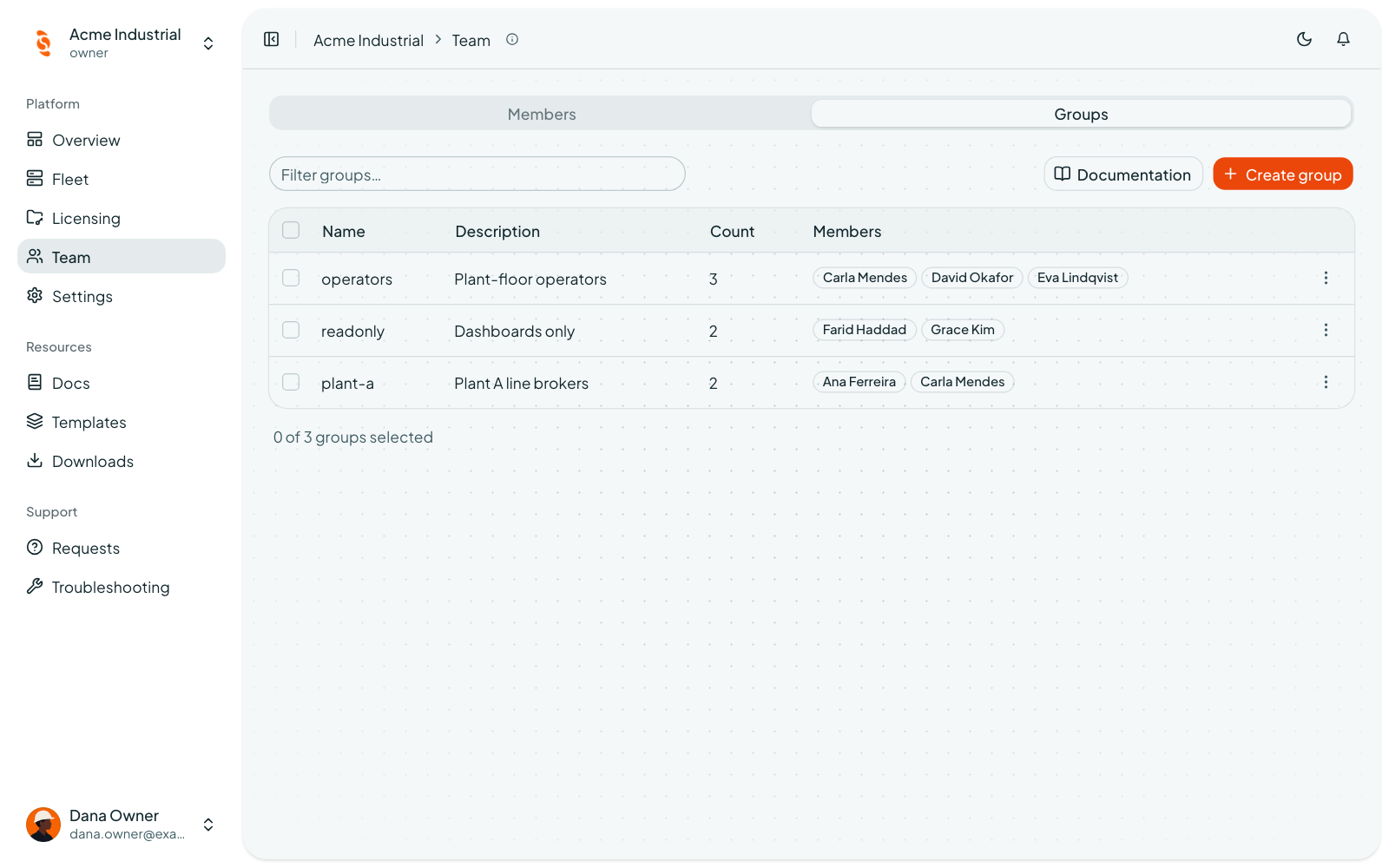The image size is (1389, 868).
Task: Open notifications bell
Action: (x=1343, y=39)
